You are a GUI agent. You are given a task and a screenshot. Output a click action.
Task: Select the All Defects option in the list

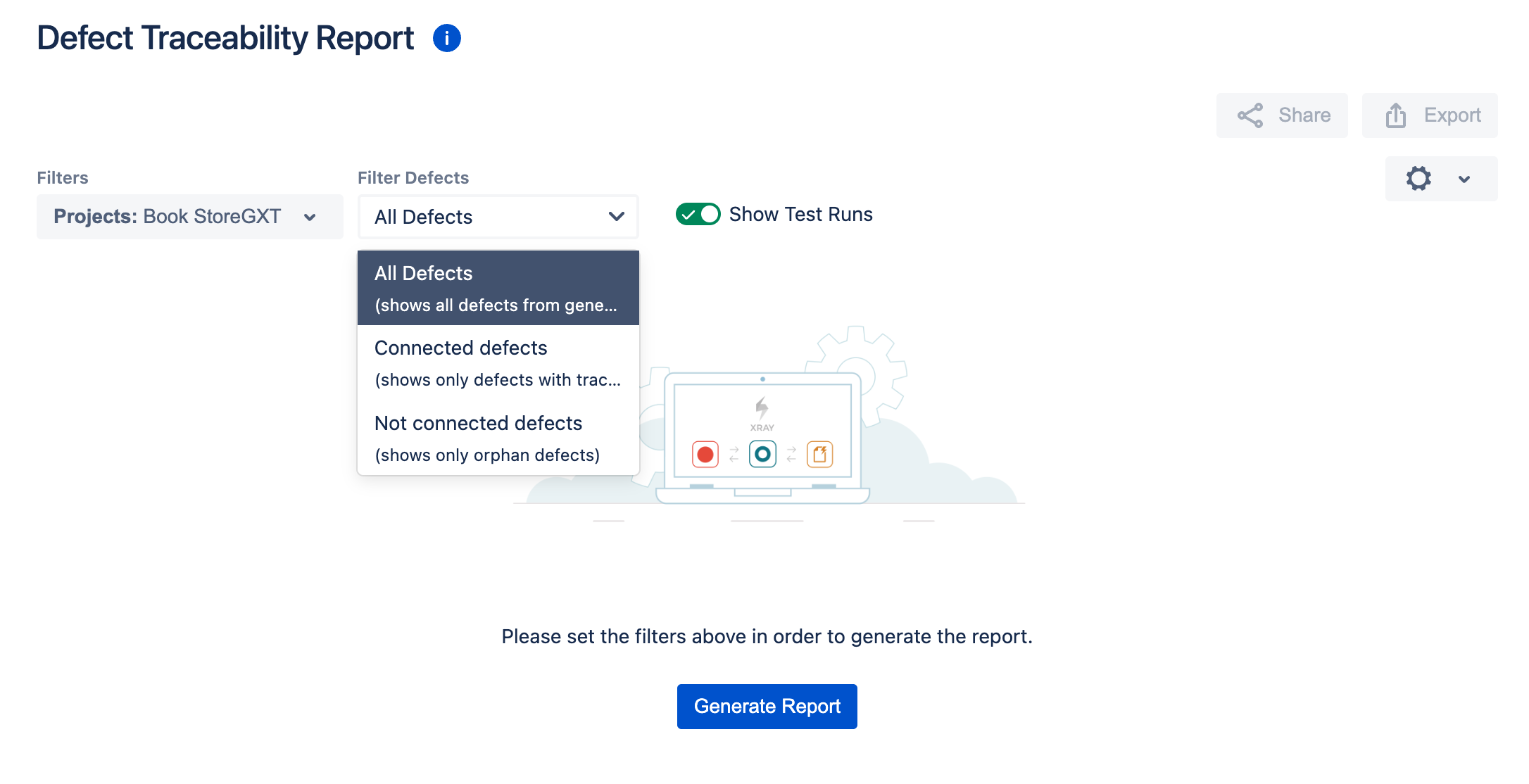(x=498, y=288)
